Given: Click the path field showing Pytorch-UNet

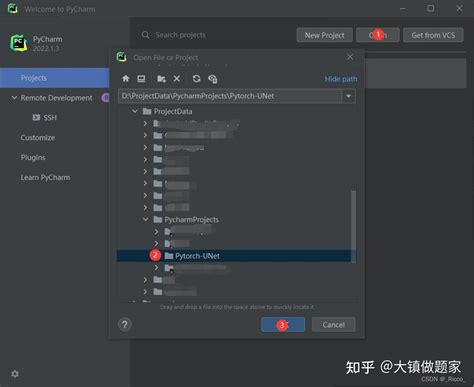Looking at the screenshot, I should click(x=230, y=96).
